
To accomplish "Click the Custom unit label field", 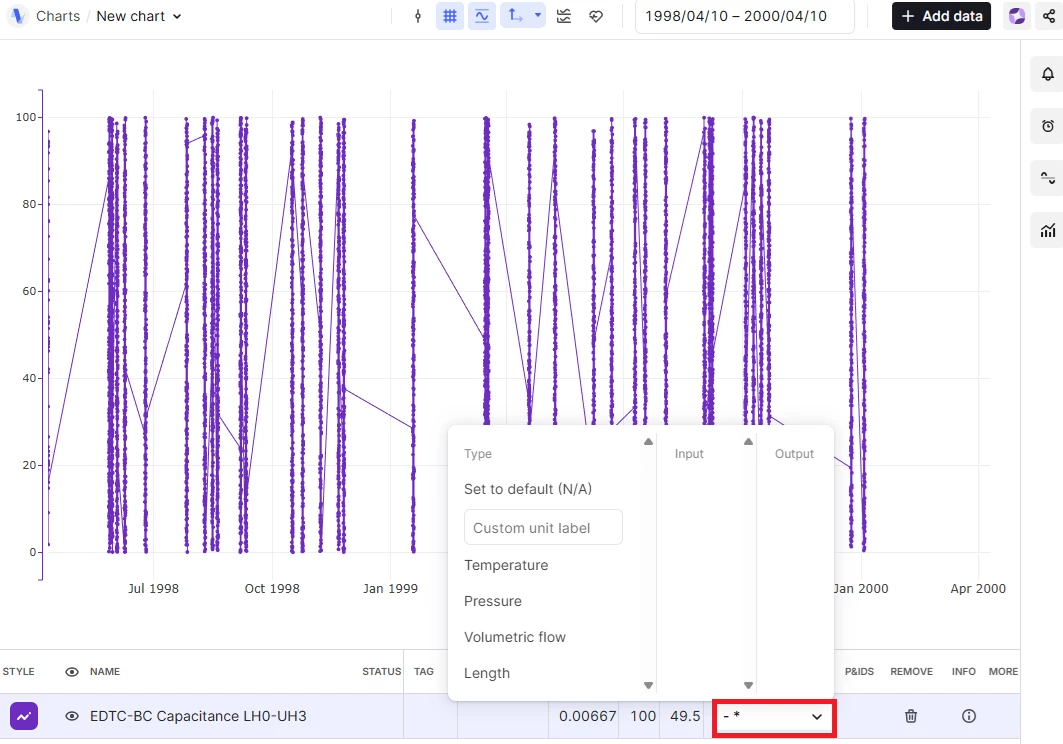I will (543, 528).
